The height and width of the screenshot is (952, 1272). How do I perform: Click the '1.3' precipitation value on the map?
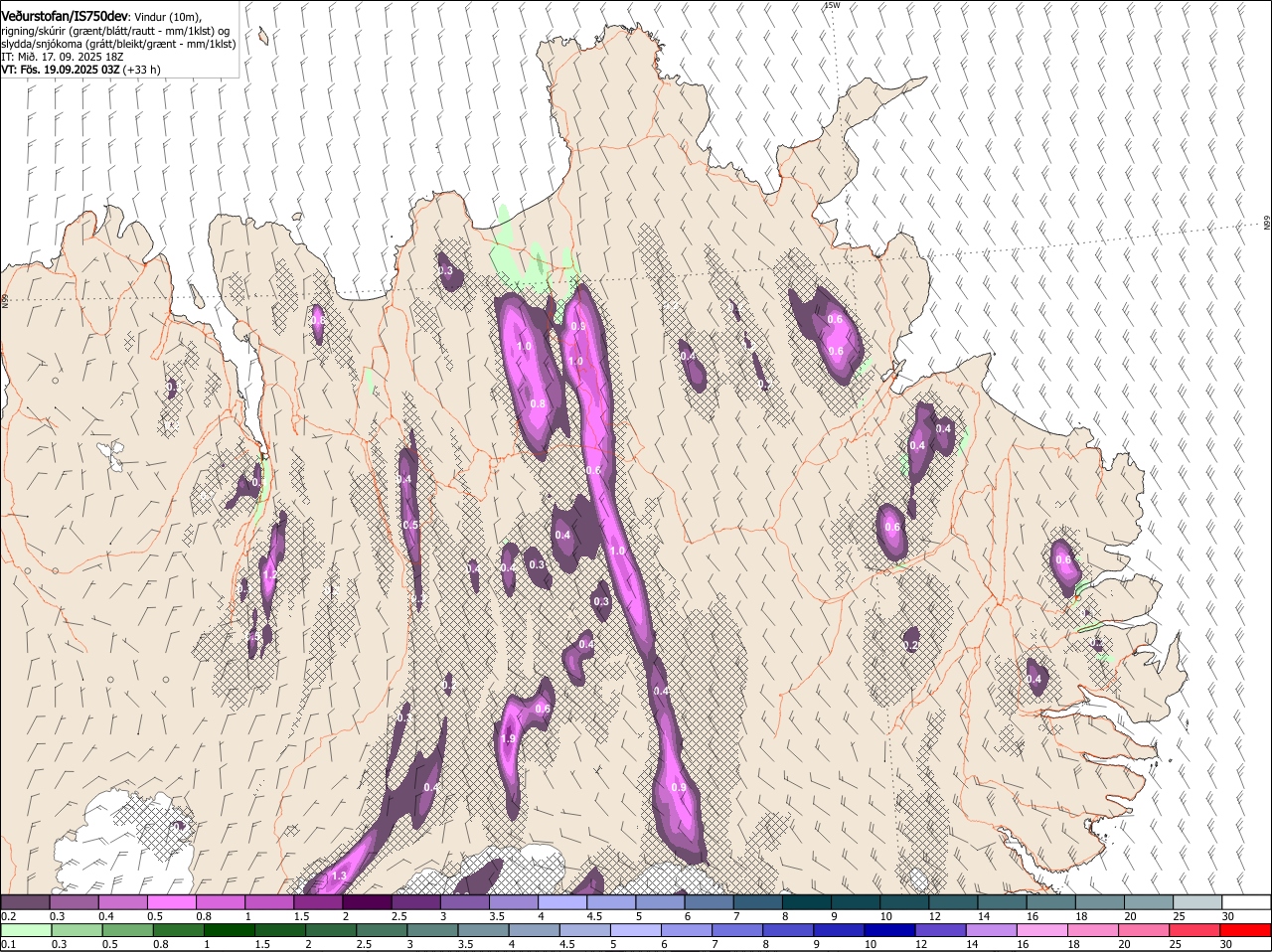point(338,875)
